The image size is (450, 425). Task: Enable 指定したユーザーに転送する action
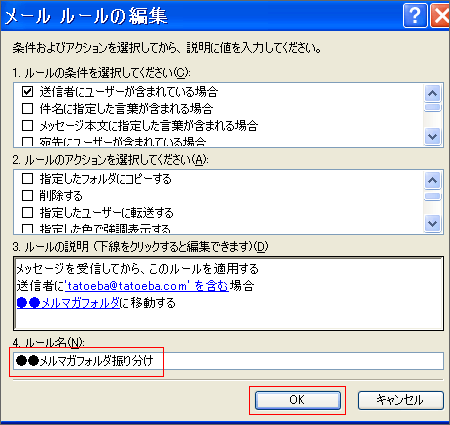click(x=27, y=213)
